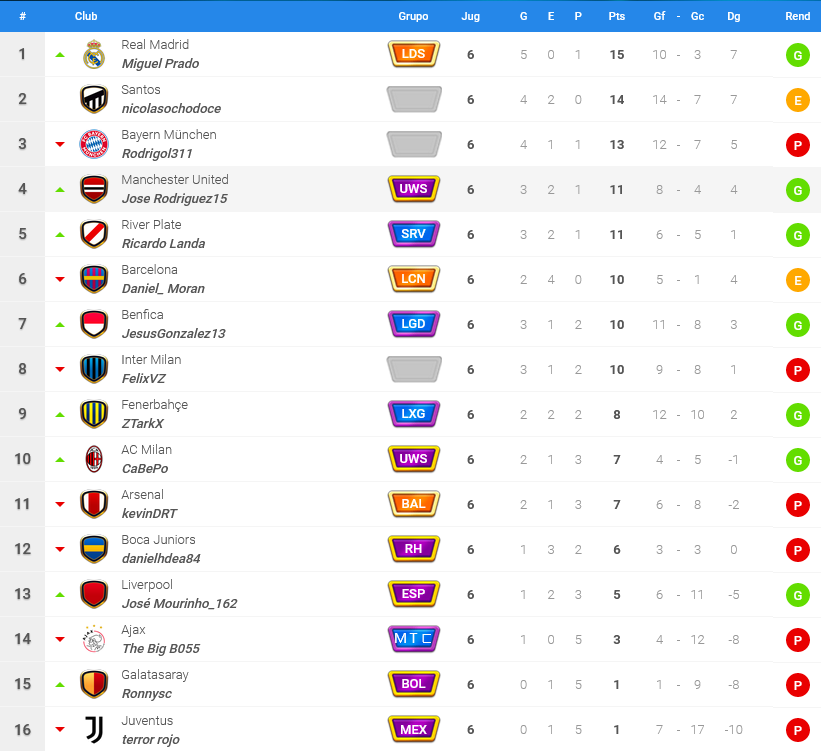Click the green G result for Real Madrid
The height and width of the screenshot is (751, 821).
[797, 55]
